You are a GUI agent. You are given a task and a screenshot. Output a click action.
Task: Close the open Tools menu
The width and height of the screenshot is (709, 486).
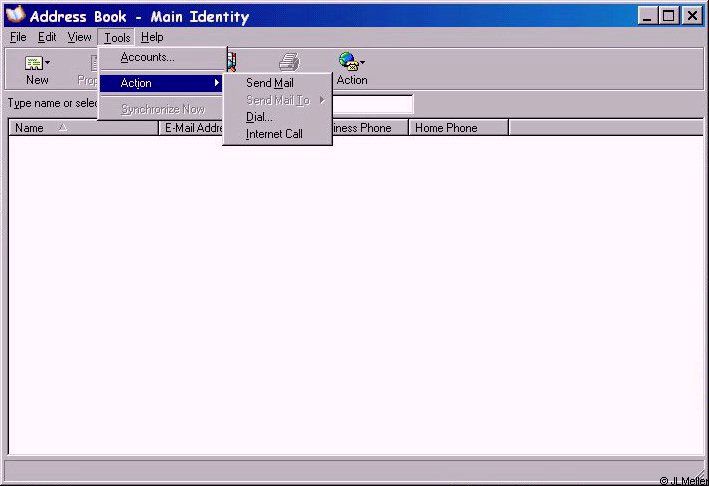117,38
